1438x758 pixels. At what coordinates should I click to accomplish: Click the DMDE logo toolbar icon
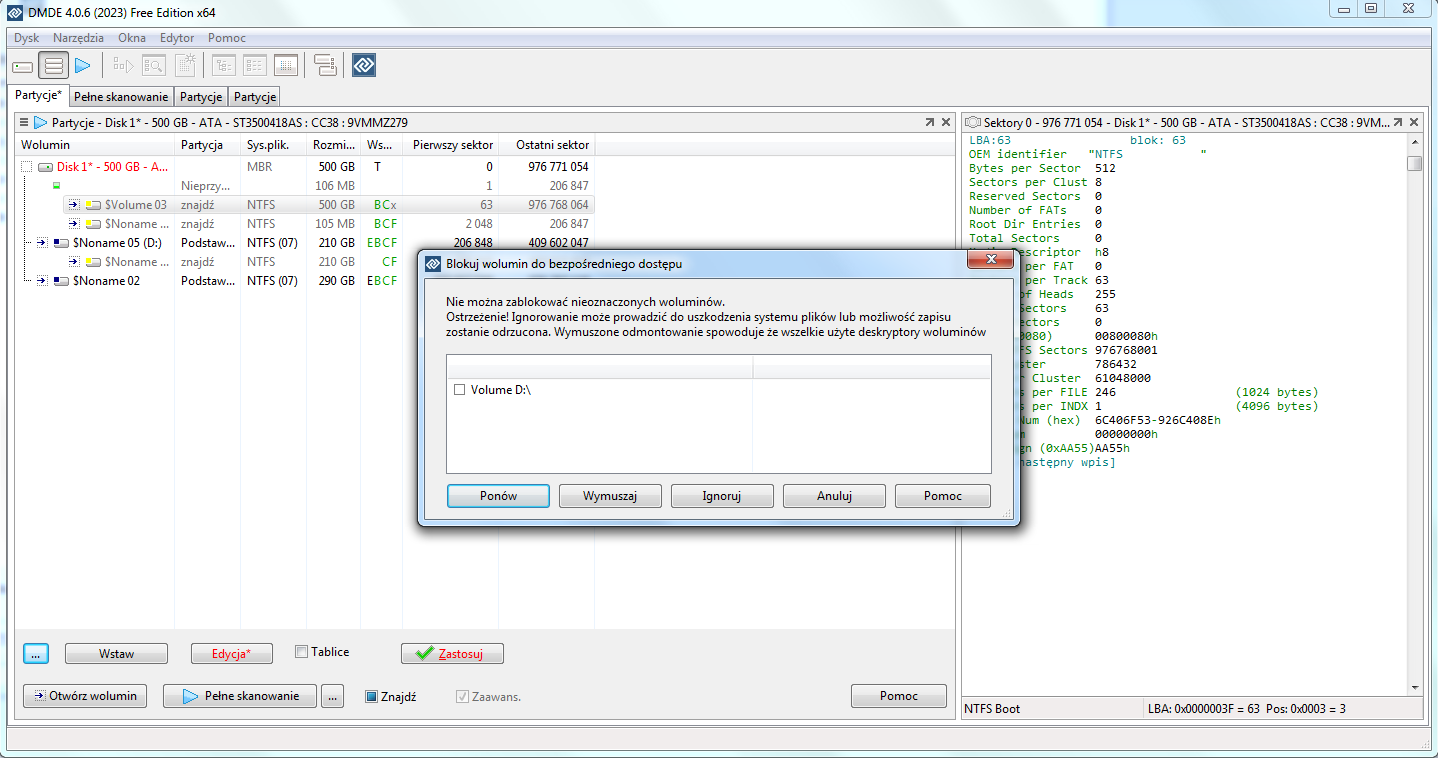364,66
